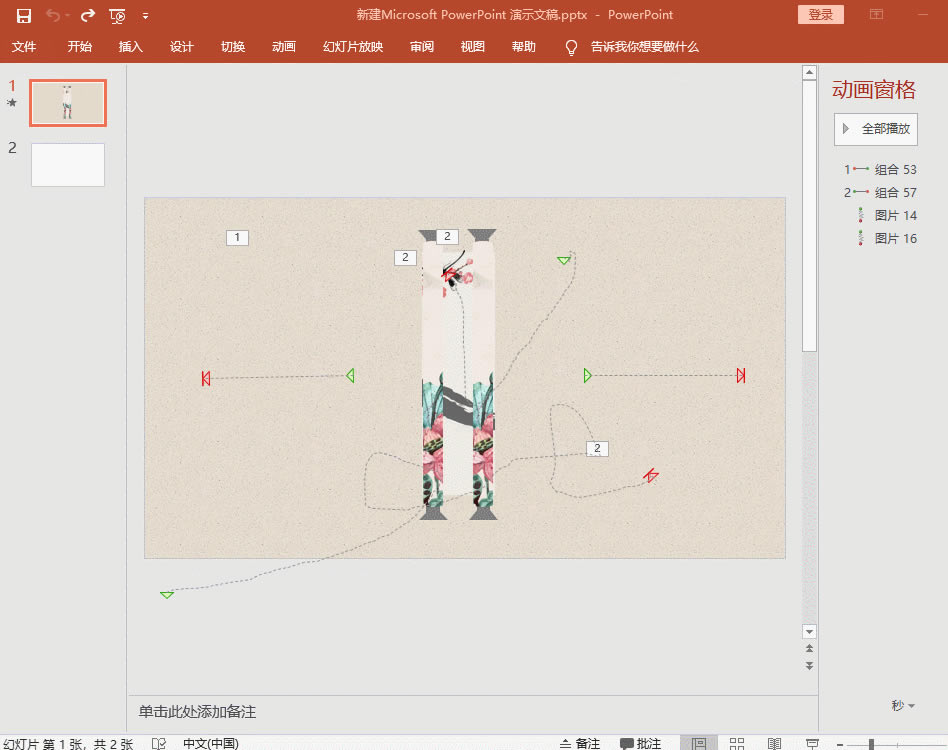Click animation tag 1 on the slide

point(237,238)
